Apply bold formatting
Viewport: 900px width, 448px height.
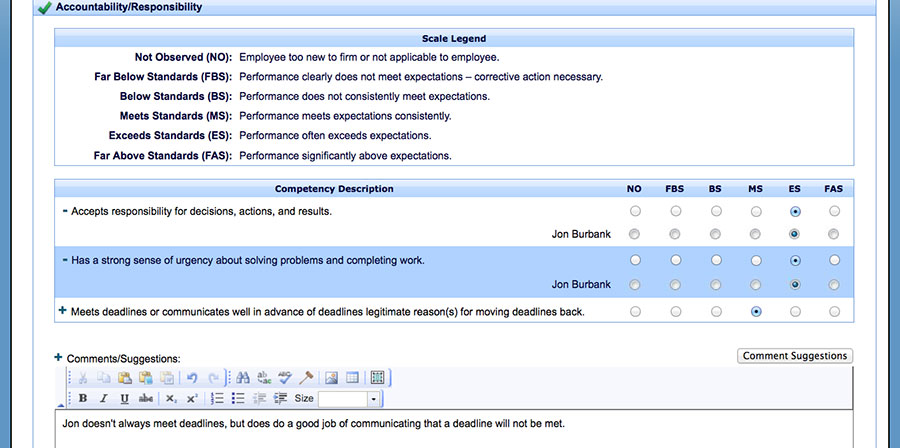(x=83, y=398)
